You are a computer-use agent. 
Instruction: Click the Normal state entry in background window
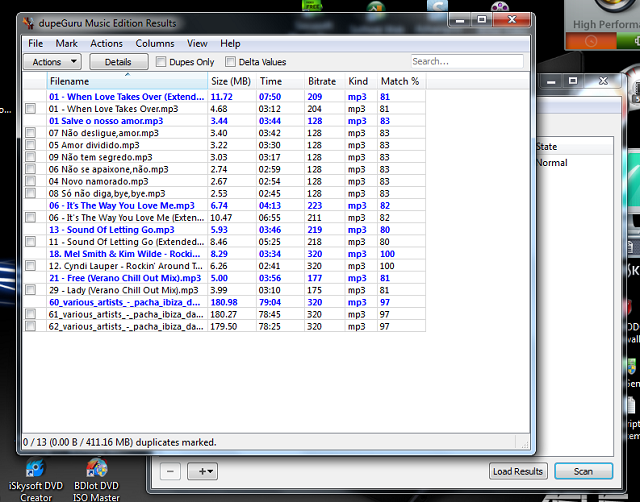552,162
